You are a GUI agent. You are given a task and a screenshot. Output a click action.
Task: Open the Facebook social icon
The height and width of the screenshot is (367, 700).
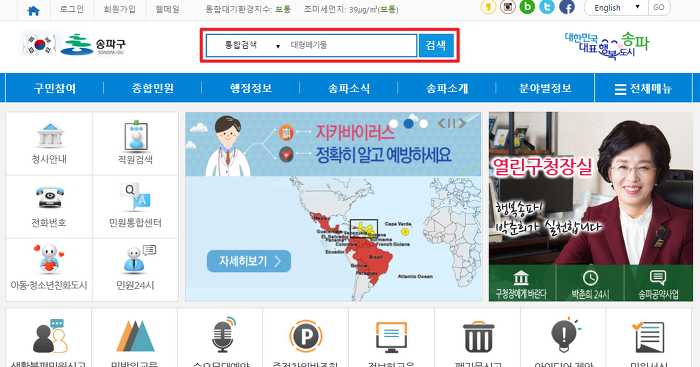coord(567,7)
